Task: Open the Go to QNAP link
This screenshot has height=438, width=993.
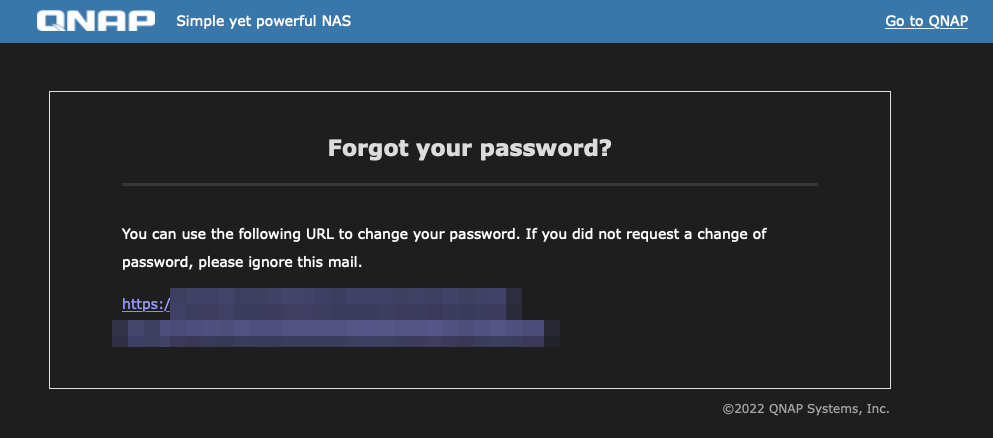Action: click(926, 21)
